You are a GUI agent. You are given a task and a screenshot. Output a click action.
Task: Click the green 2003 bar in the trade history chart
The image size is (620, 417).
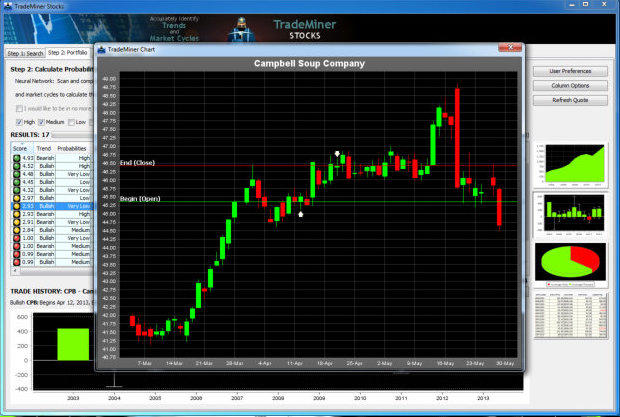point(73,344)
